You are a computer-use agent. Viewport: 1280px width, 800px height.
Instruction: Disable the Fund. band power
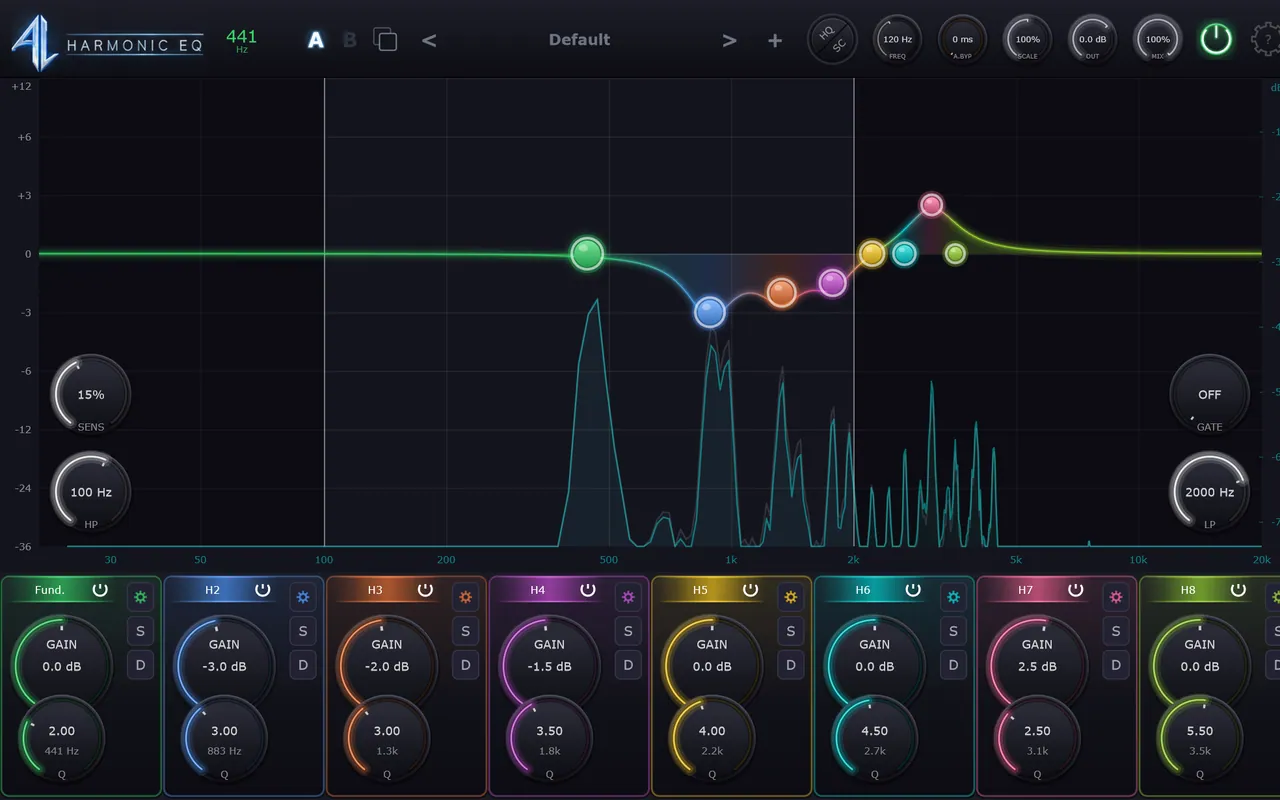[100, 590]
